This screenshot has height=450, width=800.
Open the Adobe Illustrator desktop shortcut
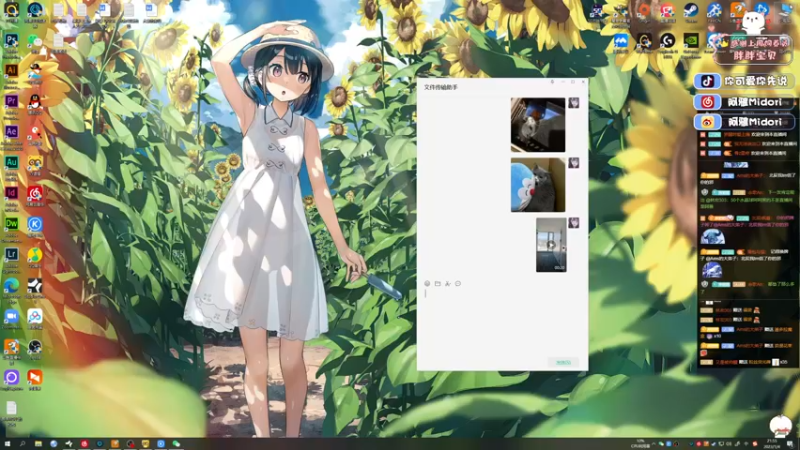click(x=11, y=70)
